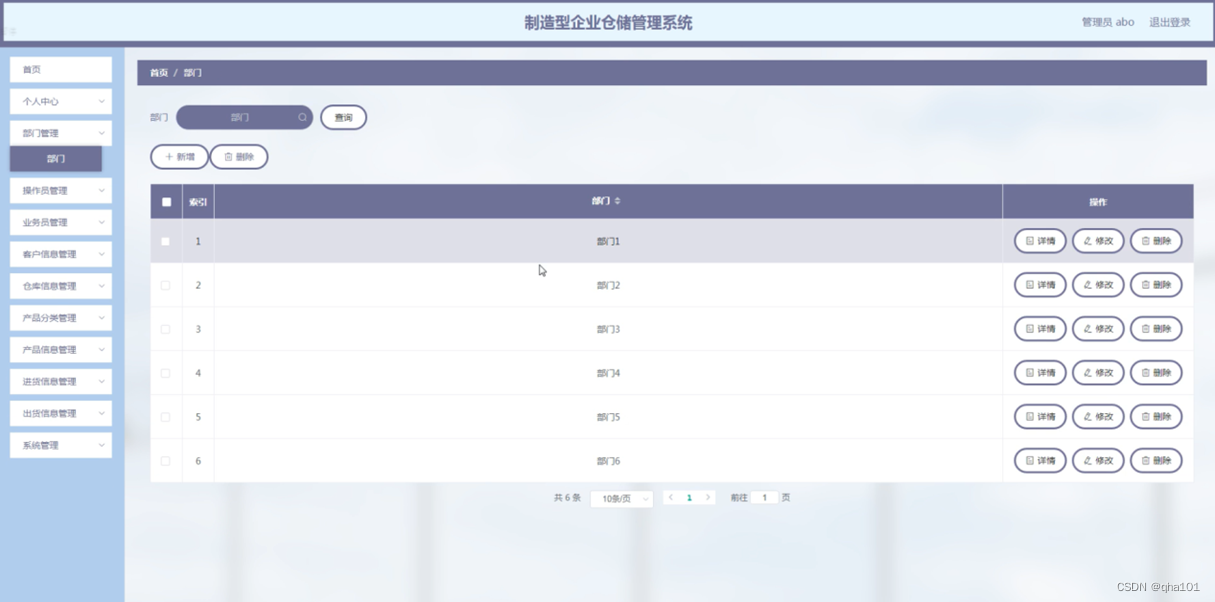Image resolution: width=1215 pixels, height=602 pixels.
Task: Check the checkbox for 部门3
Action: [x=166, y=328]
